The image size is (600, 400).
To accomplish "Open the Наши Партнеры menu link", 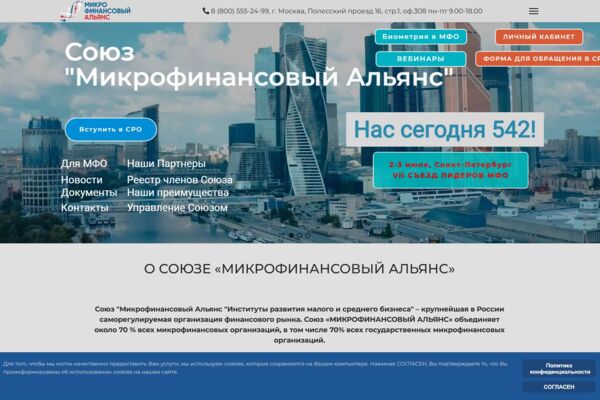I will coord(166,164).
